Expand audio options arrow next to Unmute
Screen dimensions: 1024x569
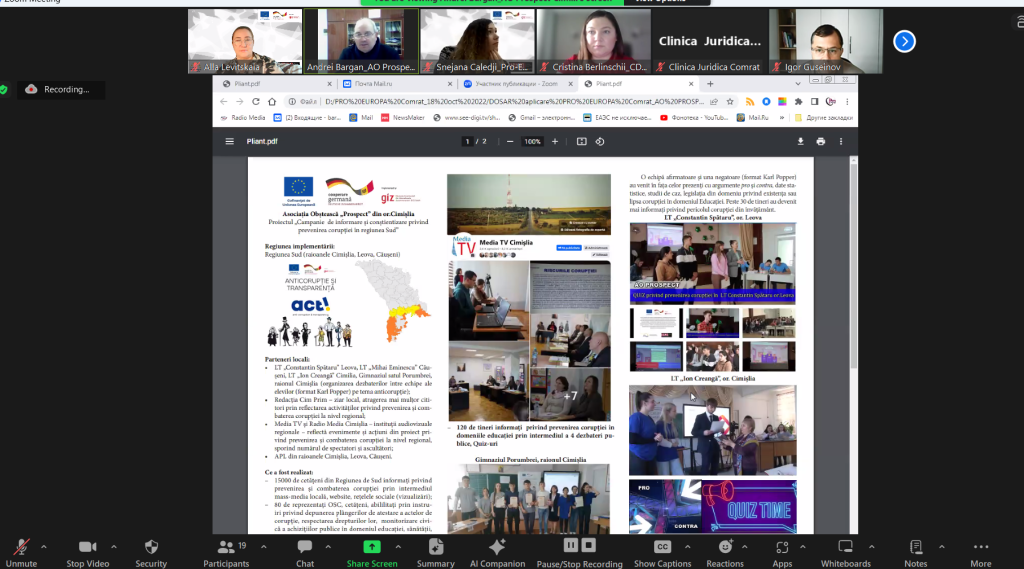tap(44, 547)
